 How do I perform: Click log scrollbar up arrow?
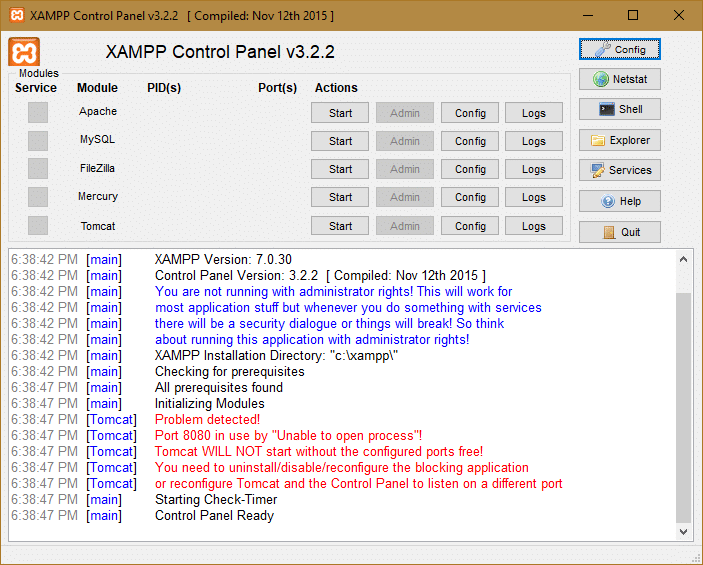tap(683, 259)
